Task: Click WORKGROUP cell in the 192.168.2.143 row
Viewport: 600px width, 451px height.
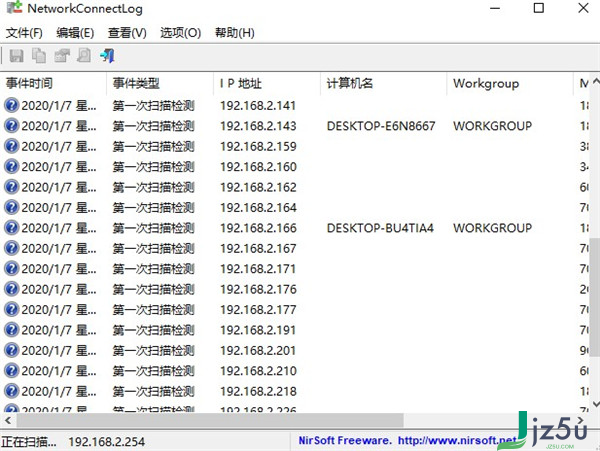Action: click(x=492, y=126)
